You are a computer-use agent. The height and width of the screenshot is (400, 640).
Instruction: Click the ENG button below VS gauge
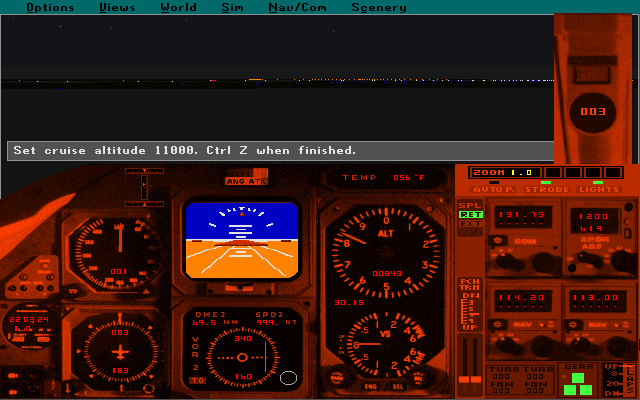click(x=371, y=386)
